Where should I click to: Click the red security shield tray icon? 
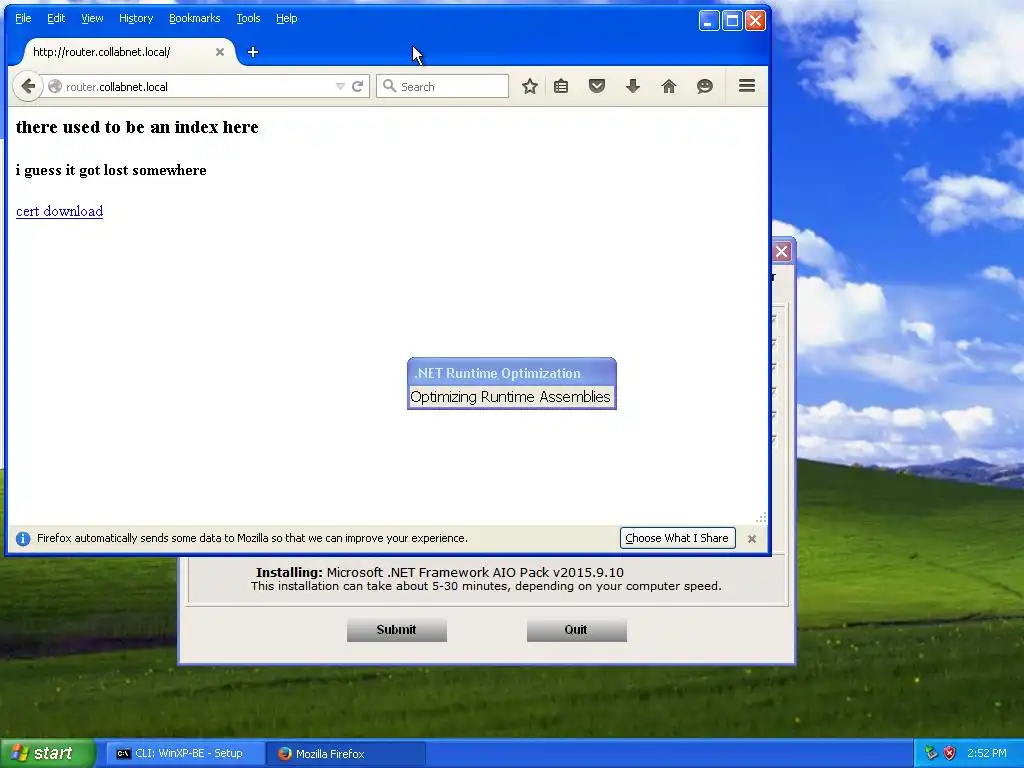point(950,754)
